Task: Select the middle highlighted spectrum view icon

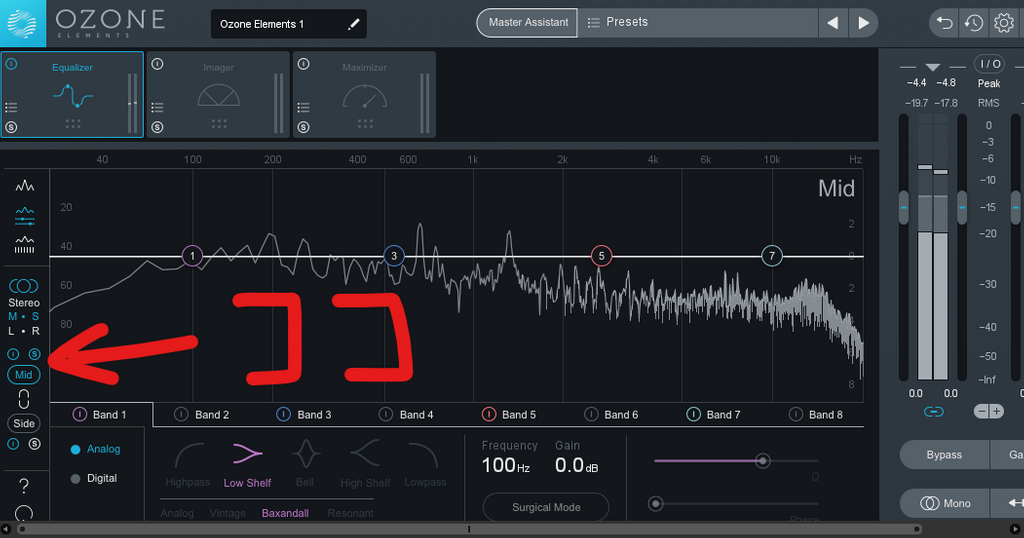Action: (x=25, y=215)
